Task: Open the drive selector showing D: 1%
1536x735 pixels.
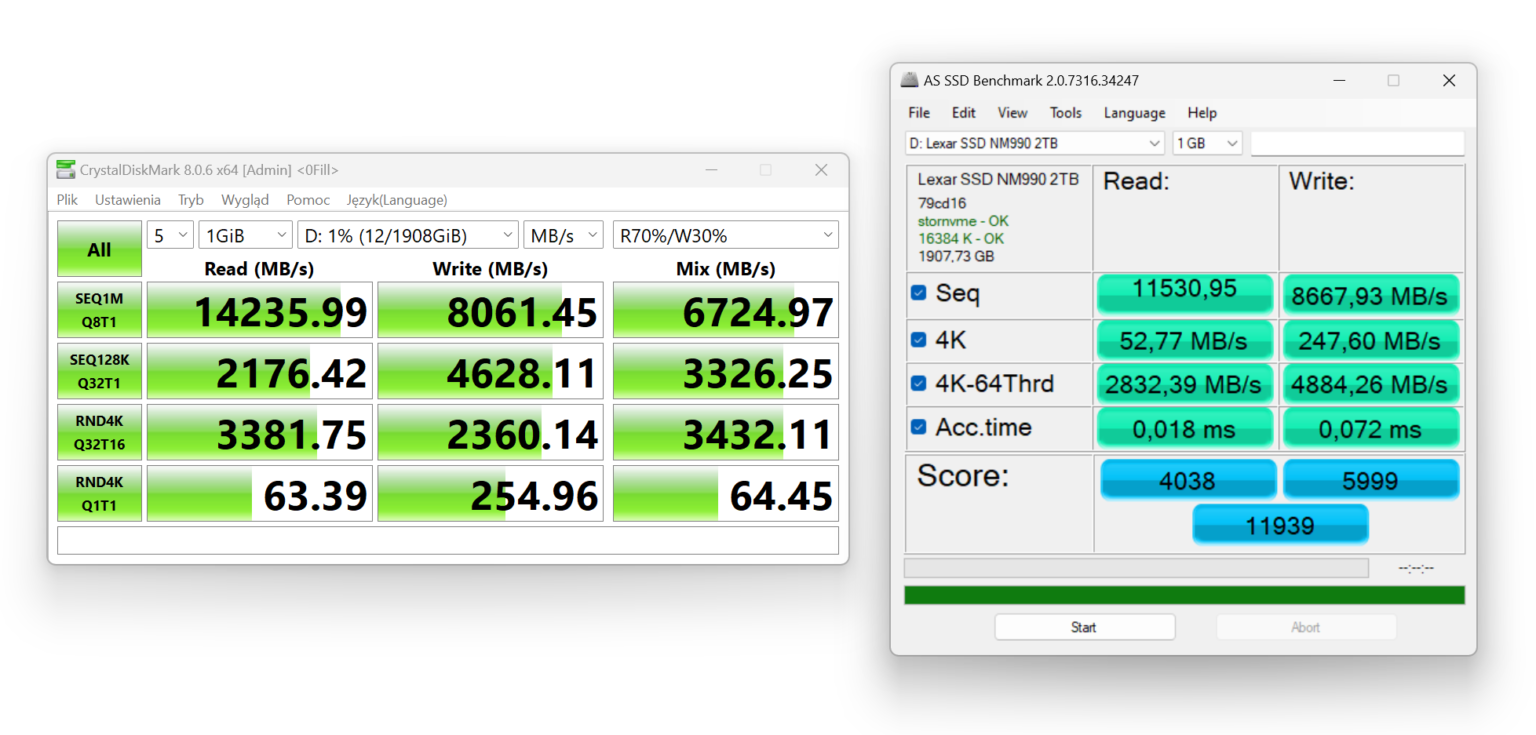Action: (408, 234)
